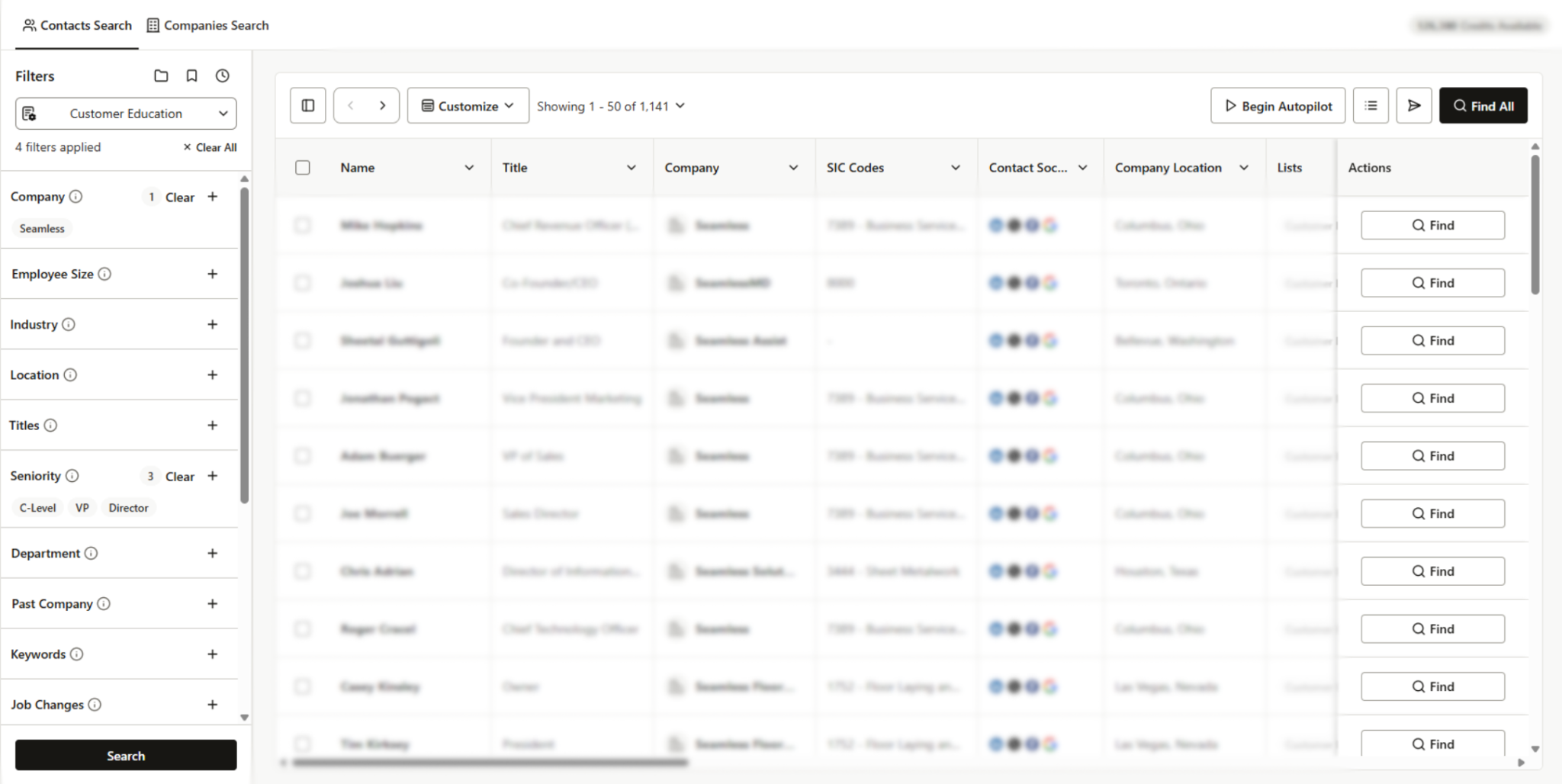Switch to Contacts Search tab
This screenshot has width=1562, height=784.
pyautogui.click(x=77, y=25)
